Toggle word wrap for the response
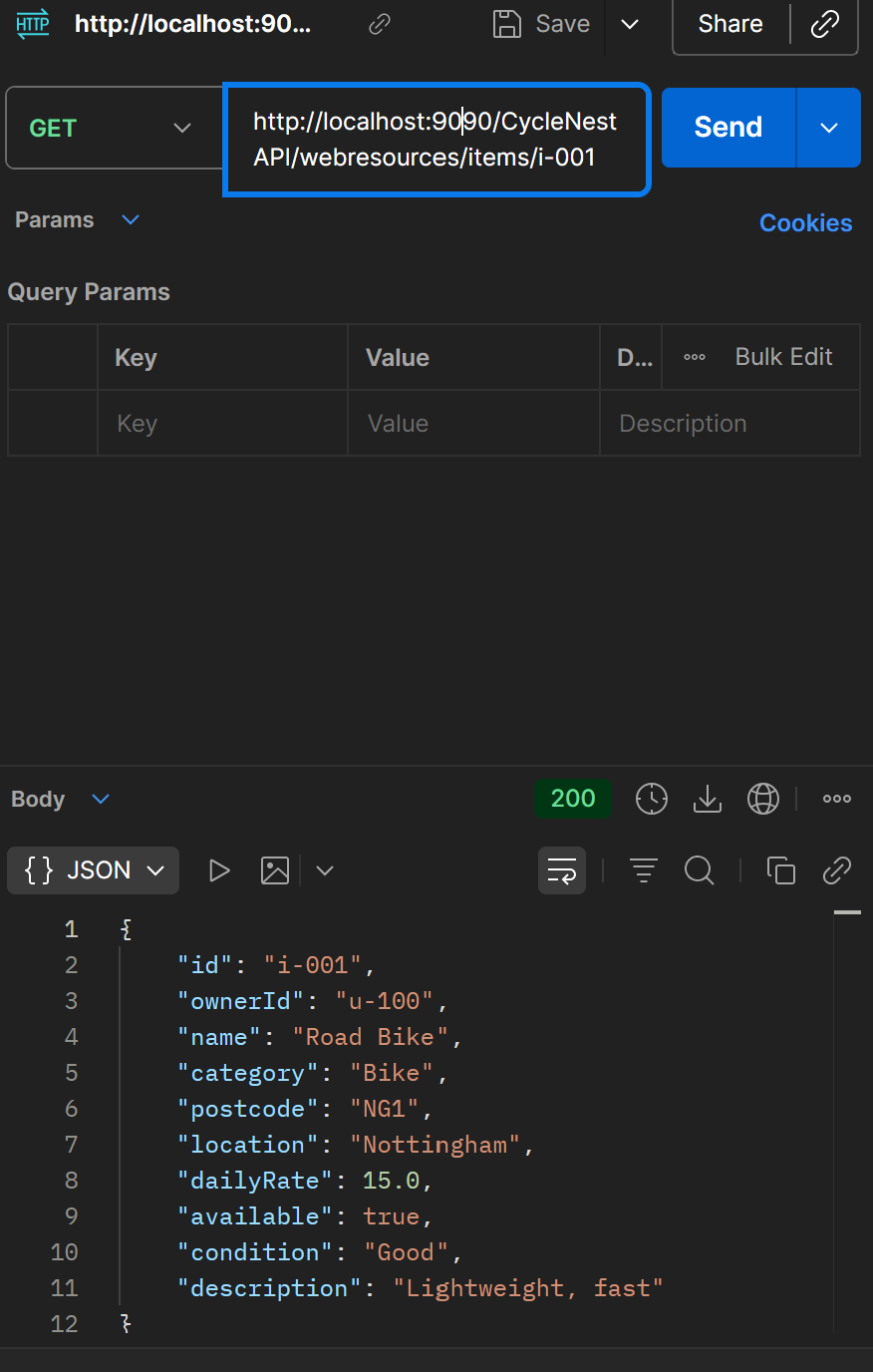Viewport: 873px width, 1372px height. 562,870
